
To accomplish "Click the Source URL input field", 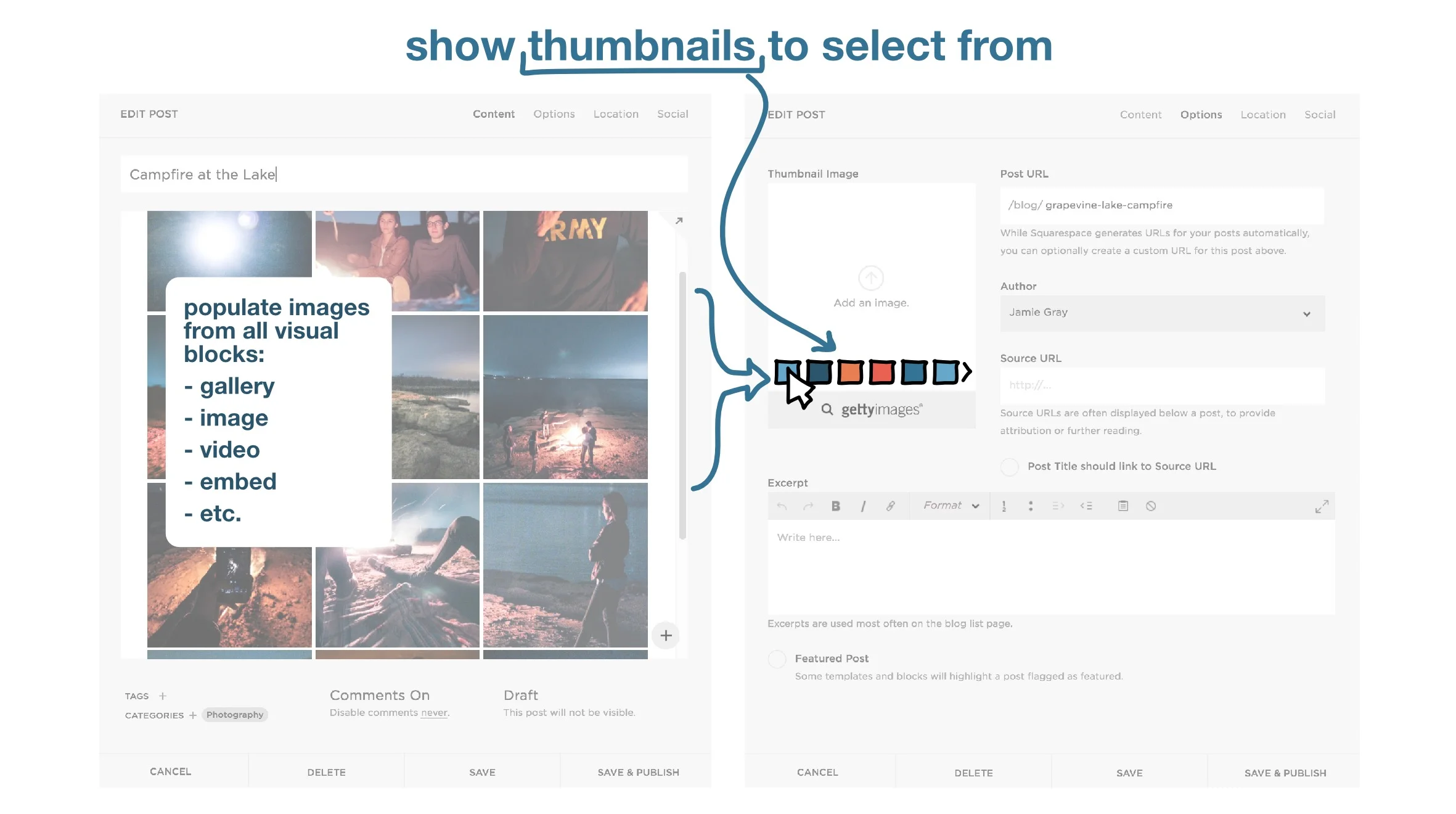I will coord(1162,385).
